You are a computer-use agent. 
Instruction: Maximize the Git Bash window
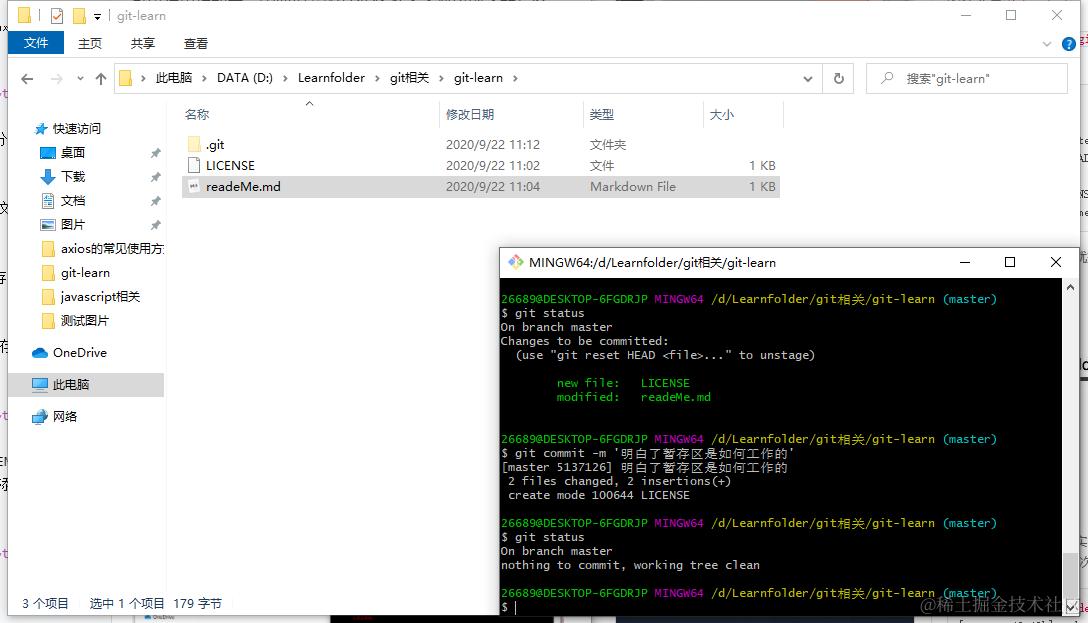(1010, 262)
